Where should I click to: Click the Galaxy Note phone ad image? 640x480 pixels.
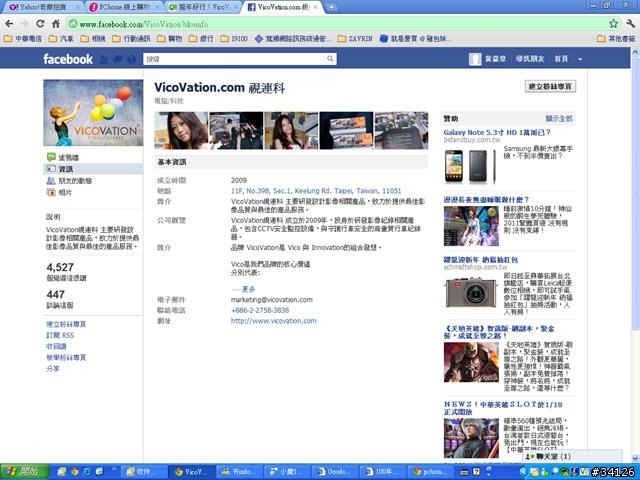click(471, 166)
